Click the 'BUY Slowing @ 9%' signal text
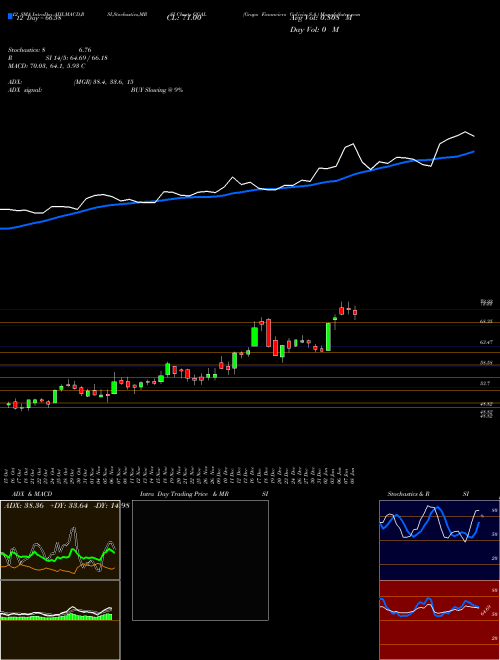 click(157, 90)
